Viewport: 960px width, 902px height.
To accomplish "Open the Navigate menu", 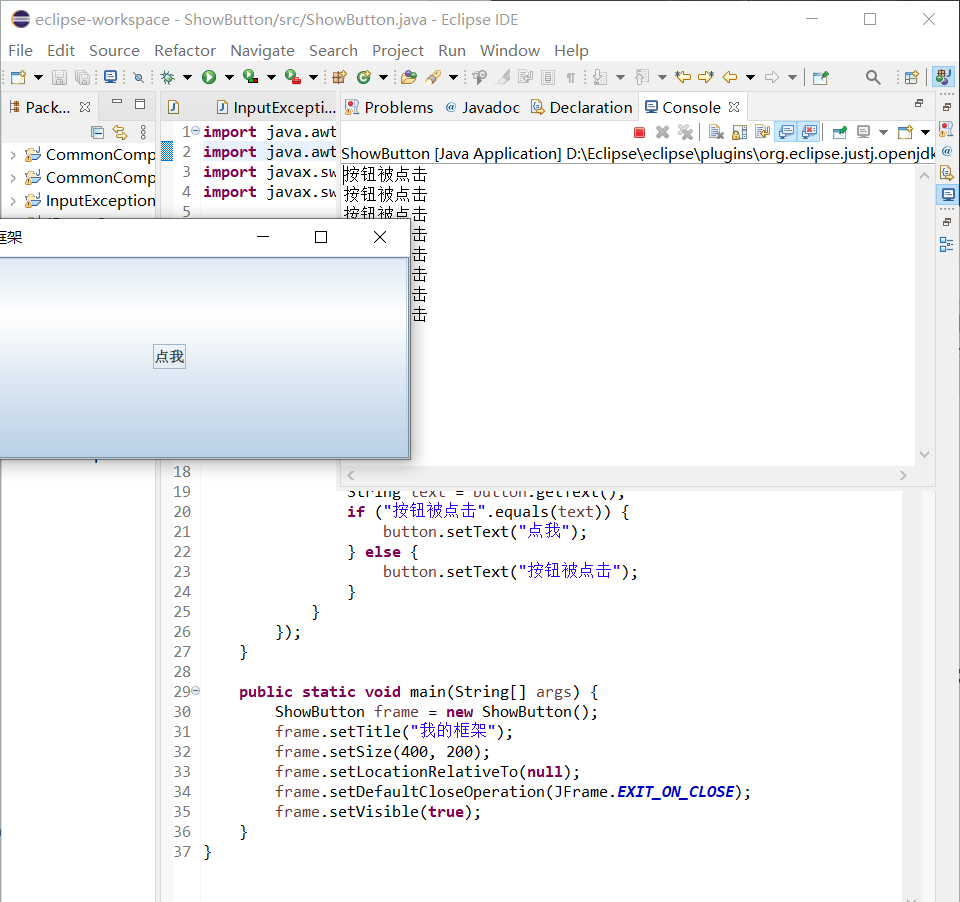I will [262, 50].
